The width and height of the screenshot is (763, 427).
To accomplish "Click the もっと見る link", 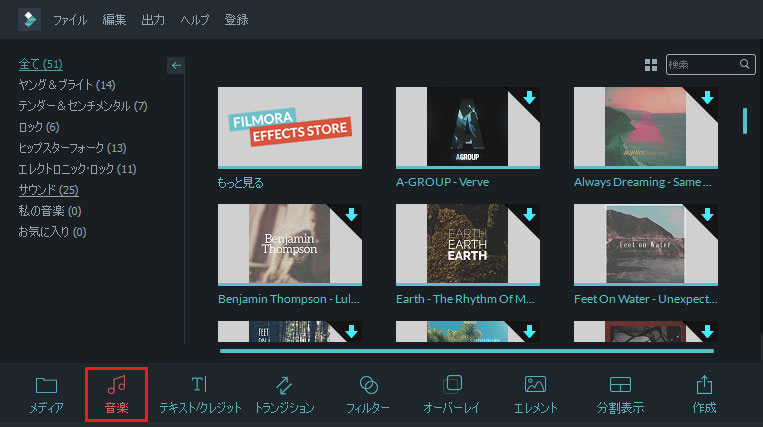I will point(240,182).
